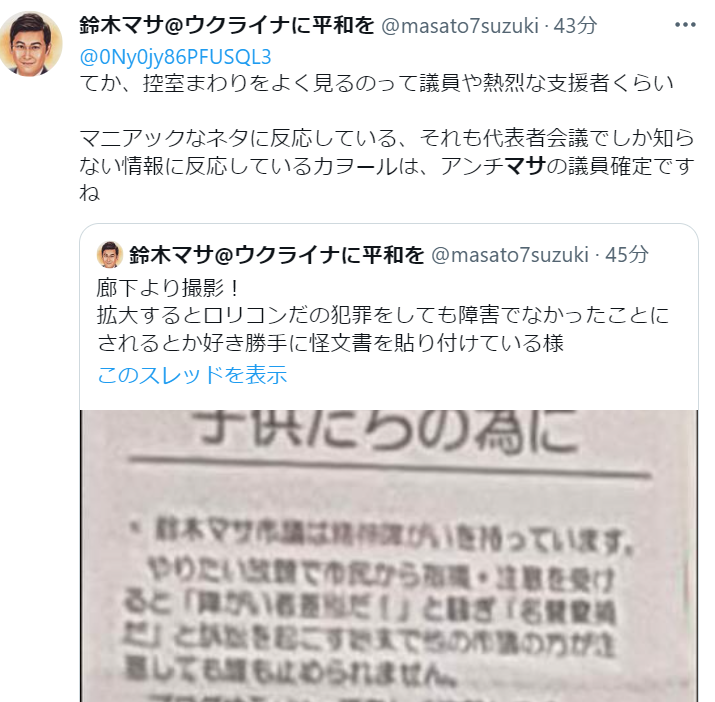Click the bold 'マサ' word in tweet text
The height and width of the screenshot is (702, 715).
pyautogui.click(x=525, y=166)
